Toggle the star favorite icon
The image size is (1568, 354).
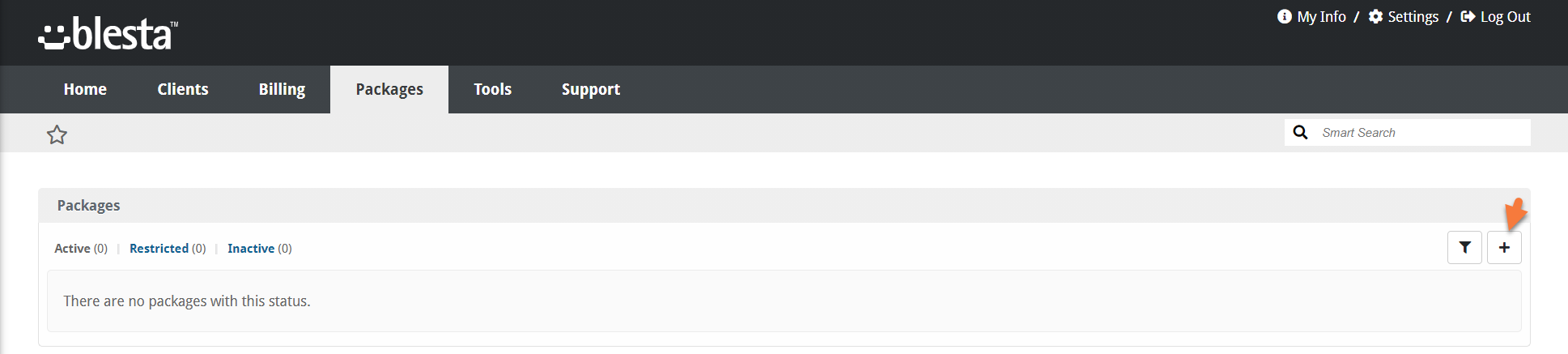pos(57,134)
